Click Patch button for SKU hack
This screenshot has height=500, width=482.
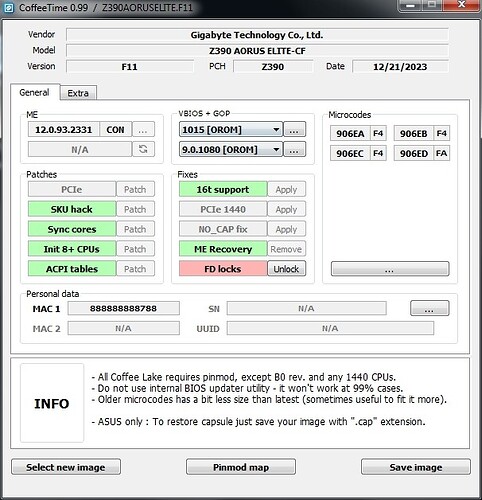tap(135, 209)
